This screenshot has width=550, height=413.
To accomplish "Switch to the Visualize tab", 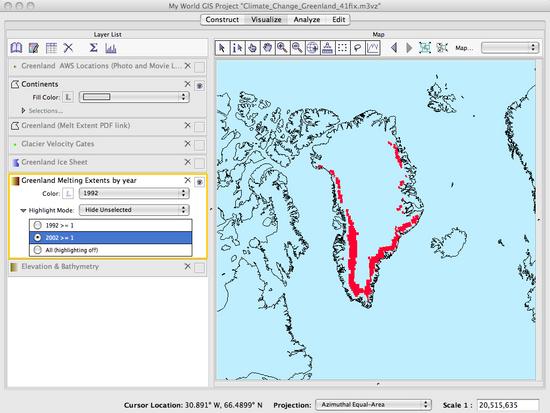I will click(x=266, y=20).
